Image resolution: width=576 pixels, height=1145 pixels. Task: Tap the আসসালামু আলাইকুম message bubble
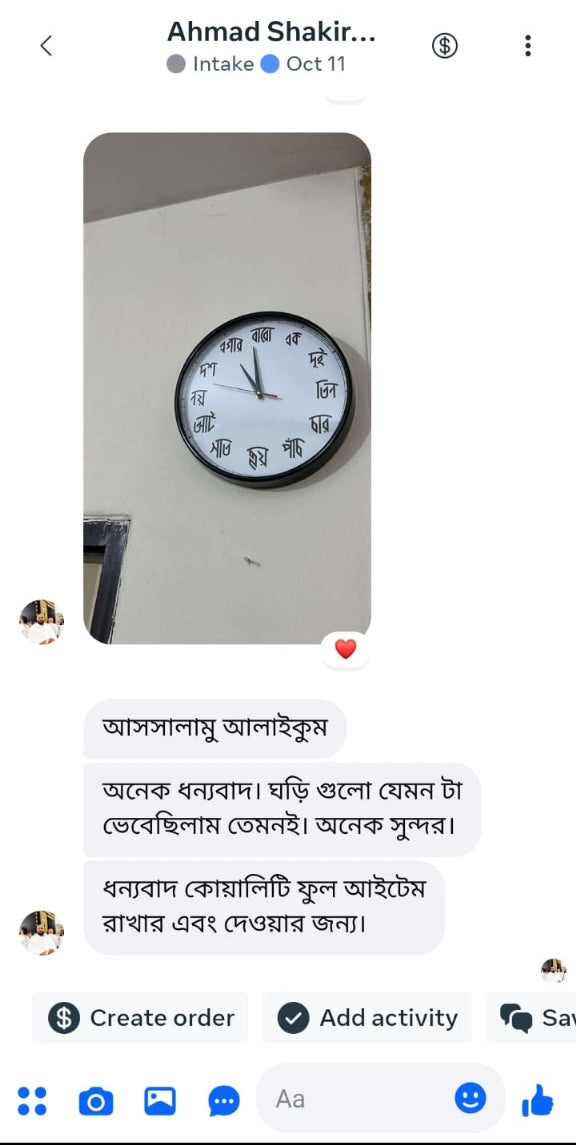[x=215, y=728]
